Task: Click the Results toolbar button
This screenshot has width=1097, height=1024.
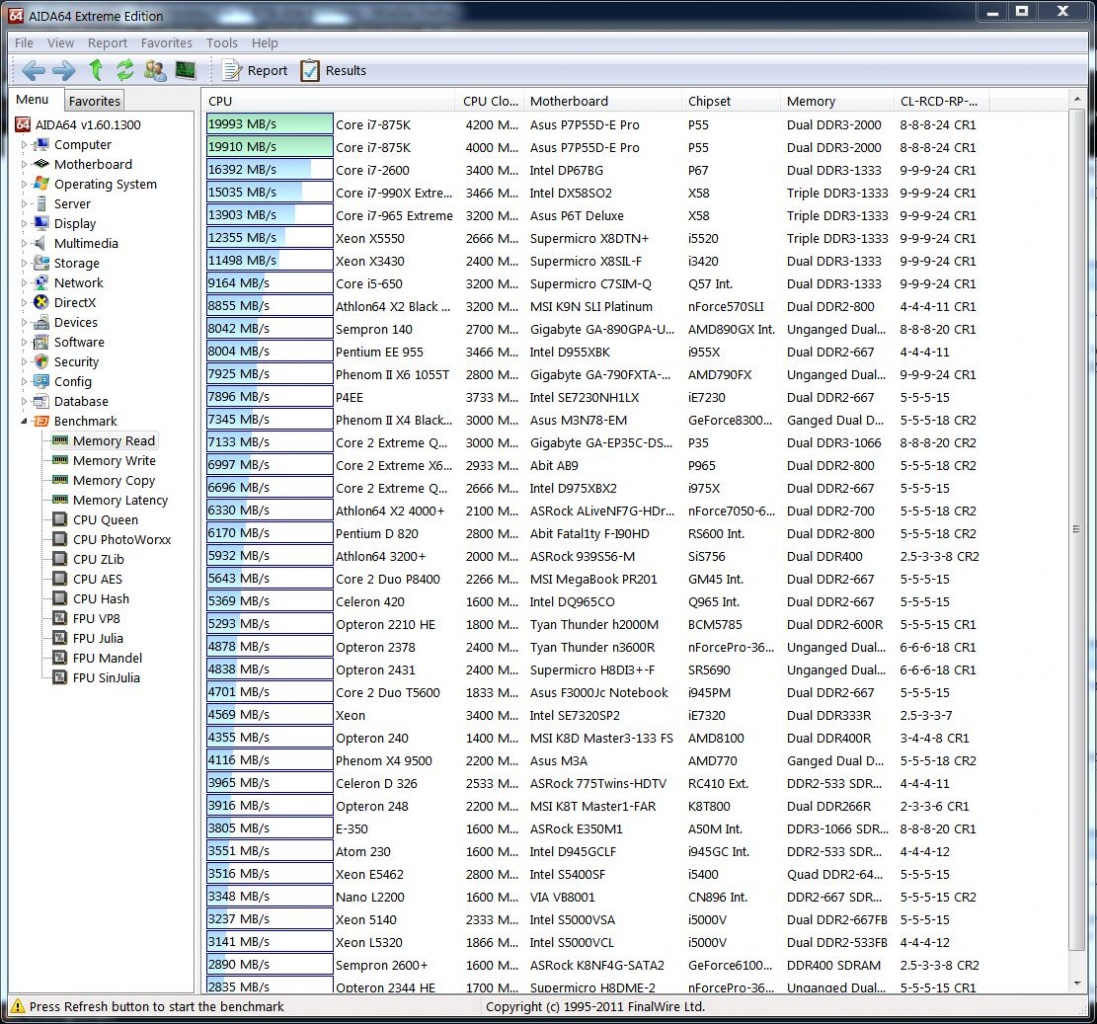Action: [334, 71]
